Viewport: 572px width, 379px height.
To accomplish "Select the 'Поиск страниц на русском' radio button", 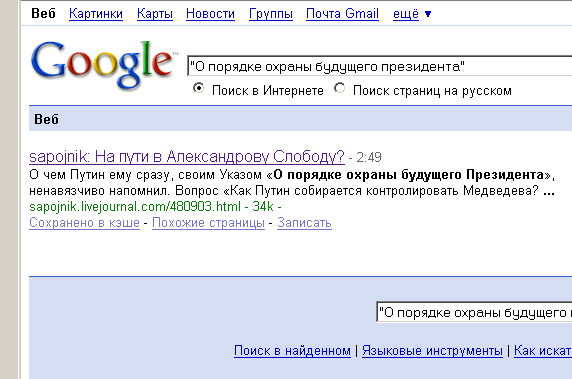I will 340,88.
